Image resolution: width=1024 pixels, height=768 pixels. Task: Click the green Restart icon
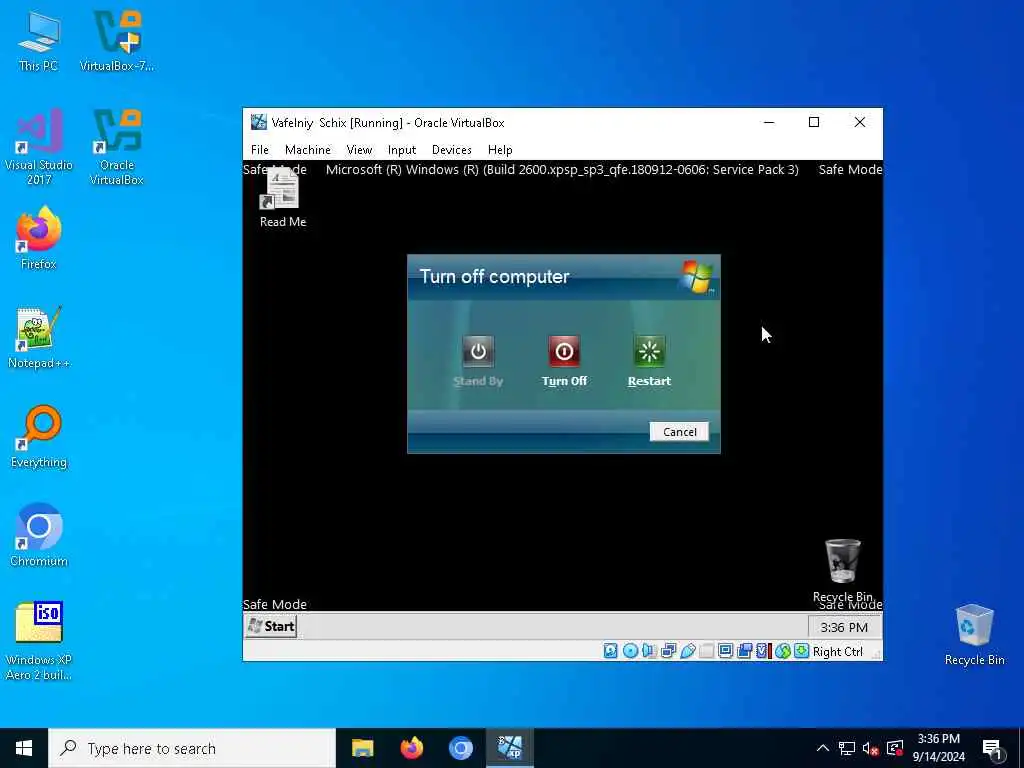point(649,351)
